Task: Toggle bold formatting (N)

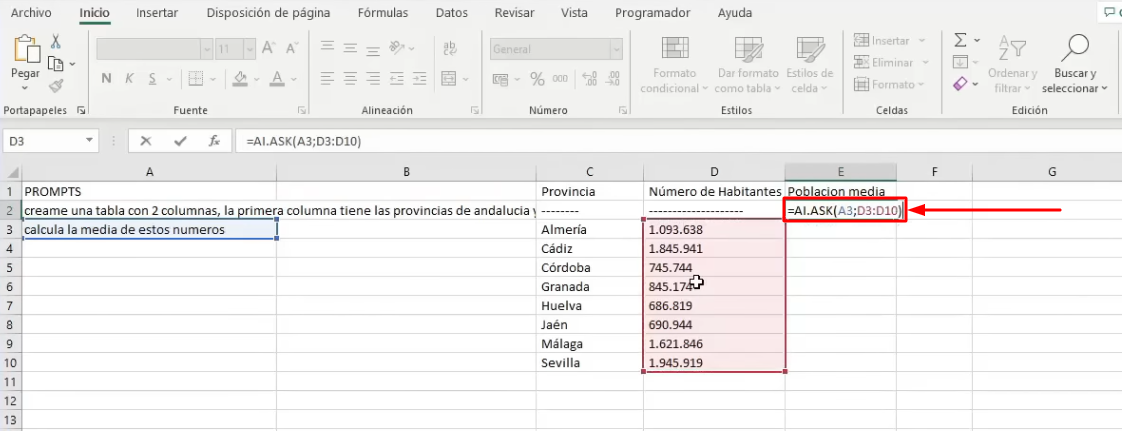Action: 105,79
